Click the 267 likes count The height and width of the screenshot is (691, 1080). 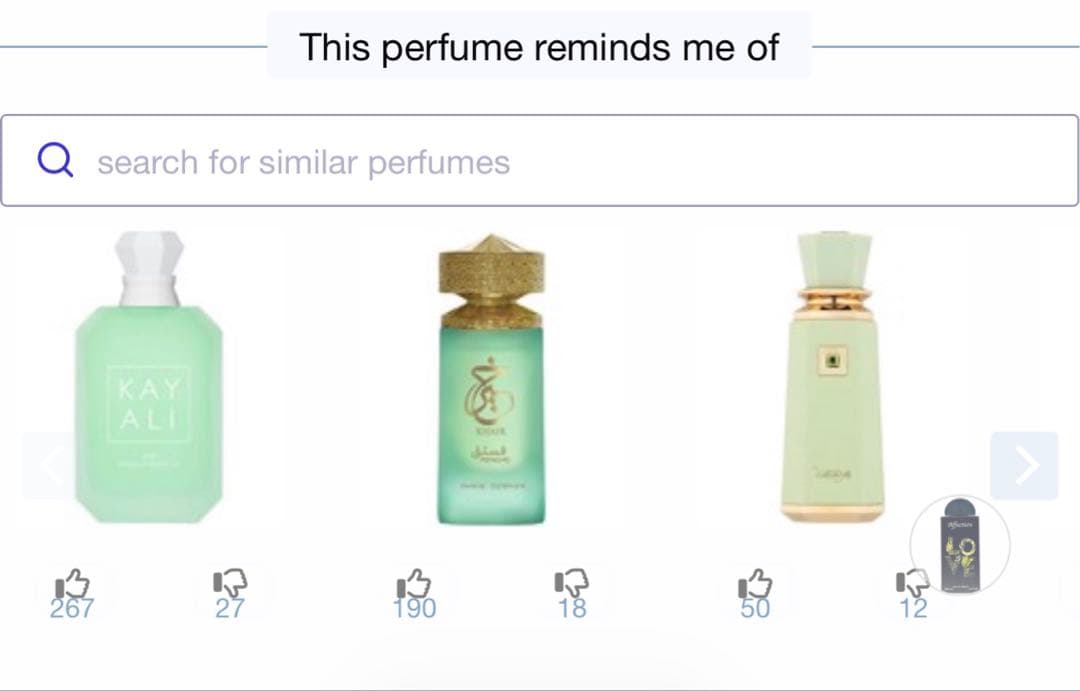[72, 609]
